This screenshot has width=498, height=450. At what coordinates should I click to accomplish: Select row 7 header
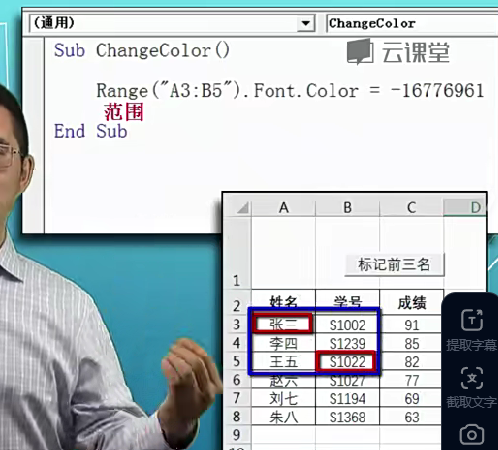(x=237, y=398)
